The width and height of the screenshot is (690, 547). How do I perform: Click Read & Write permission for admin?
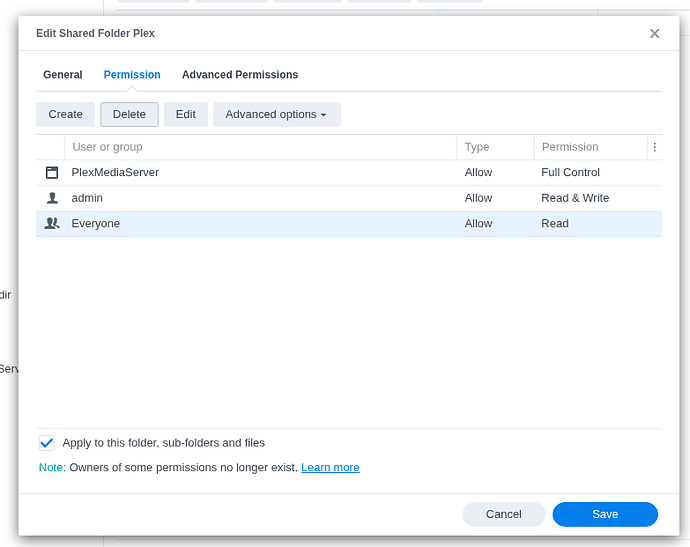pos(575,198)
